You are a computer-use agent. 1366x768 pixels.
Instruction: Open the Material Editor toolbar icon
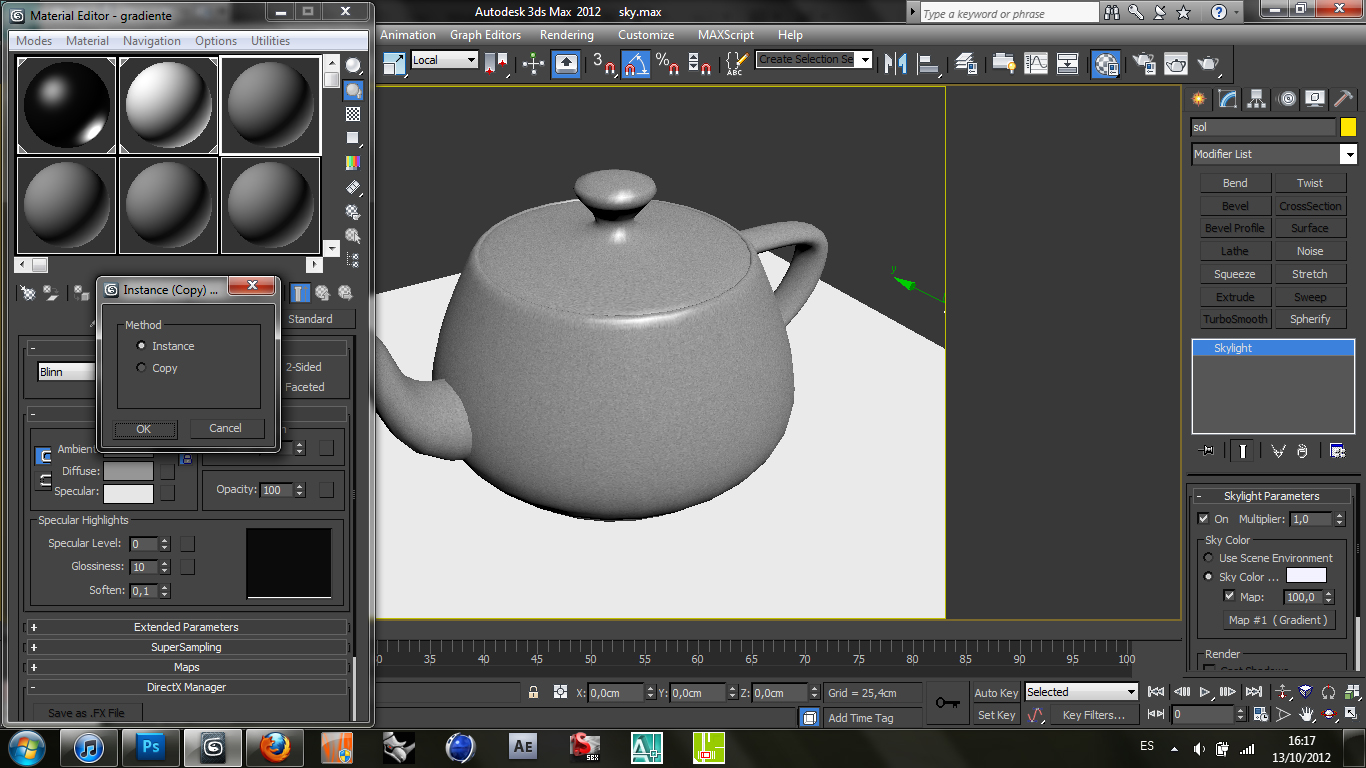pyautogui.click(x=1105, y=64)
